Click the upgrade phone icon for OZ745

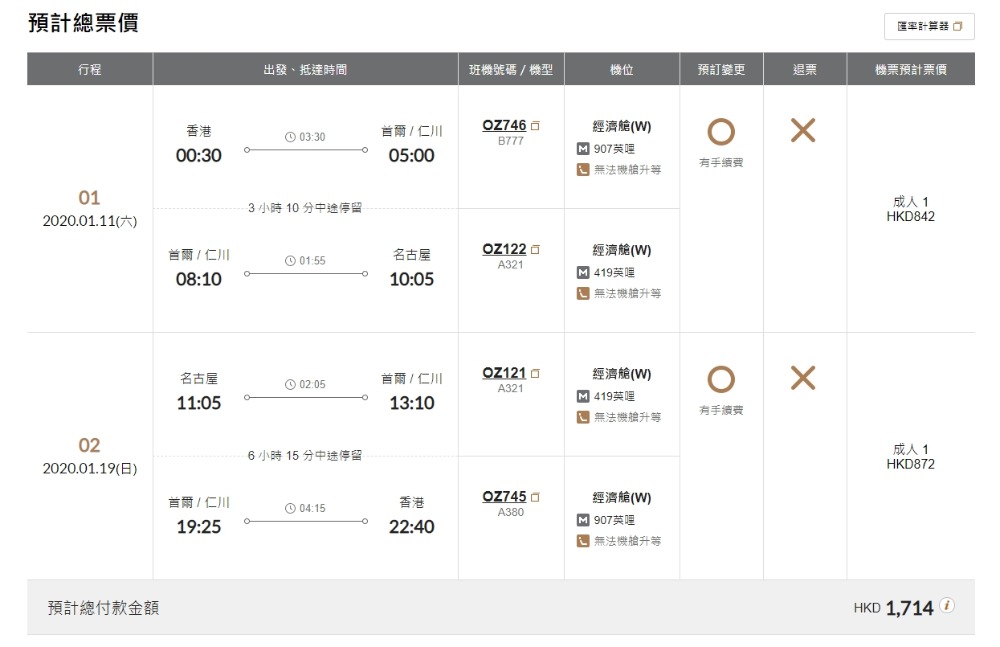pyautogui.click(x=583, y=542)
